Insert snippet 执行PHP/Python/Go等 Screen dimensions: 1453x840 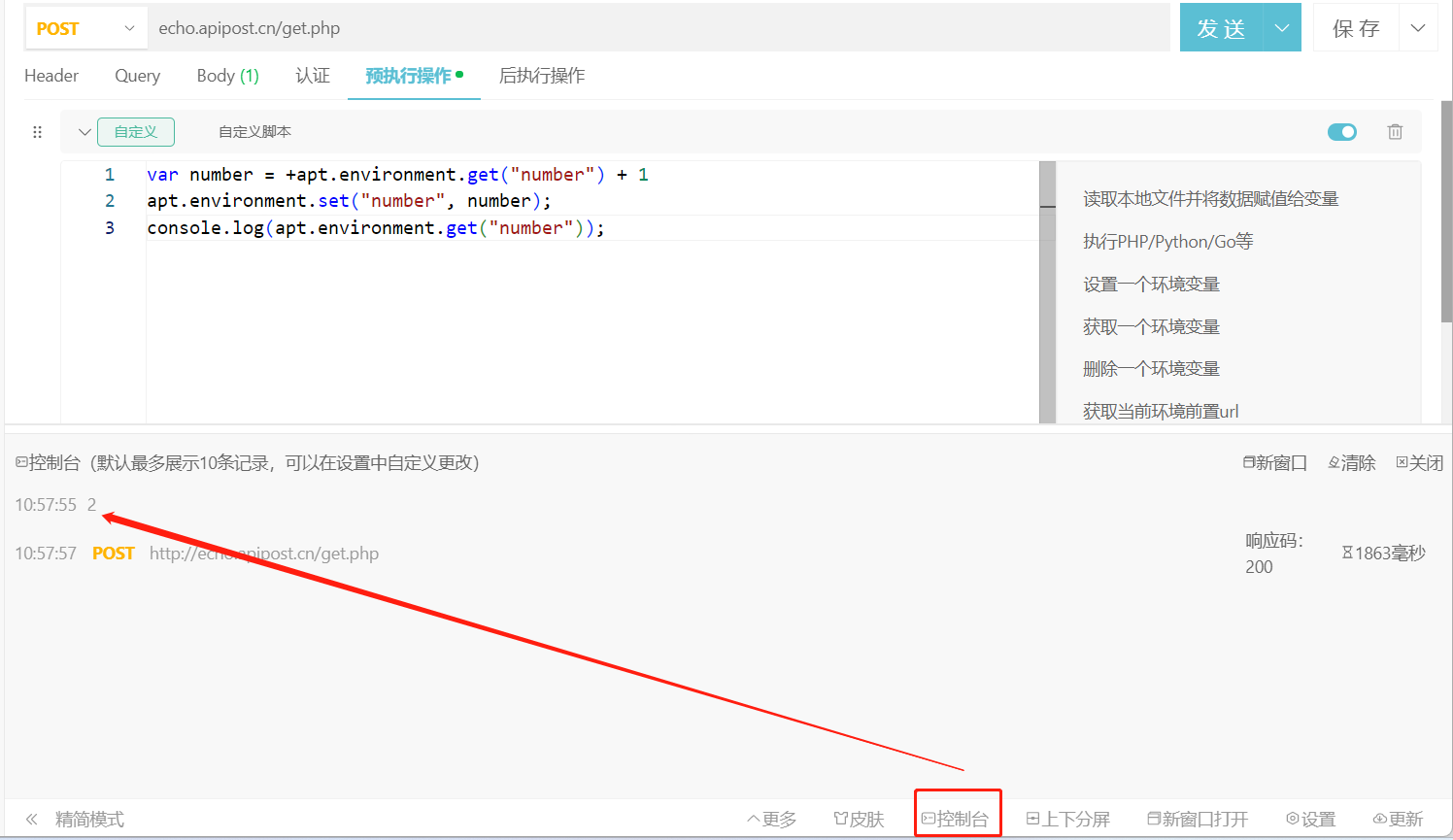[1168, 242]
